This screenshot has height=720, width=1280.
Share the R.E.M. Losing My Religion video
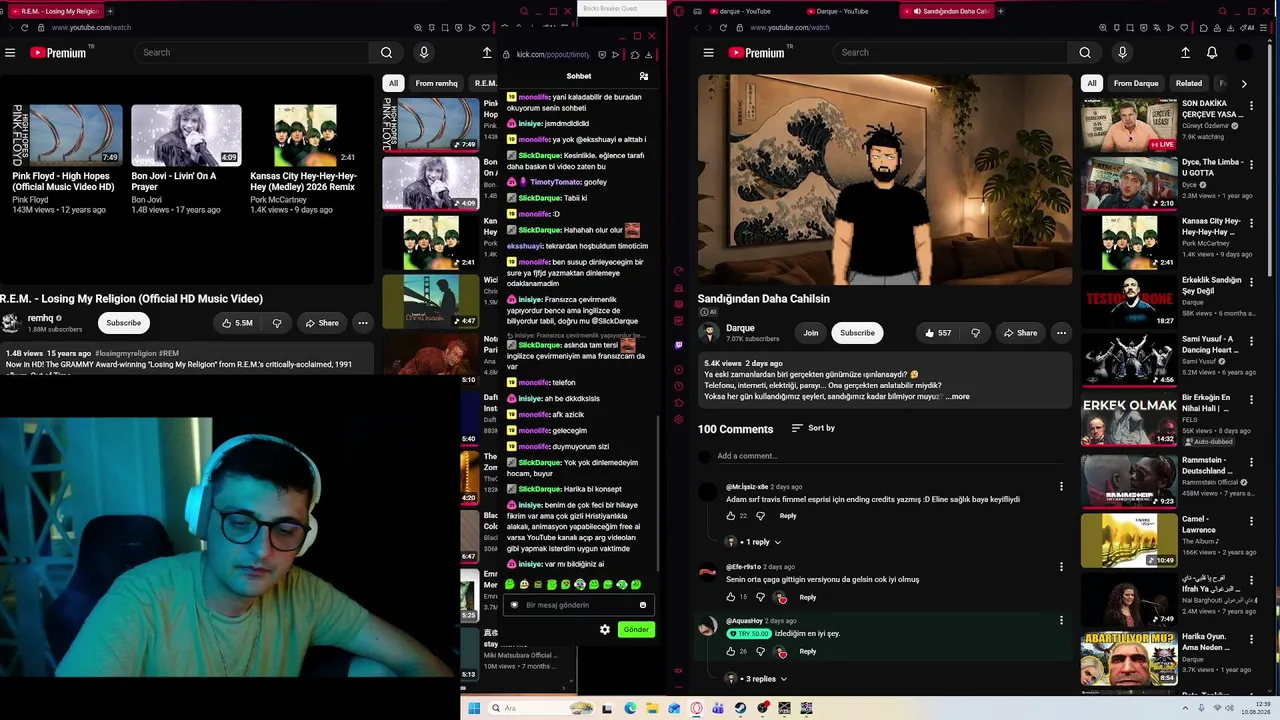(x=322, y=323)
